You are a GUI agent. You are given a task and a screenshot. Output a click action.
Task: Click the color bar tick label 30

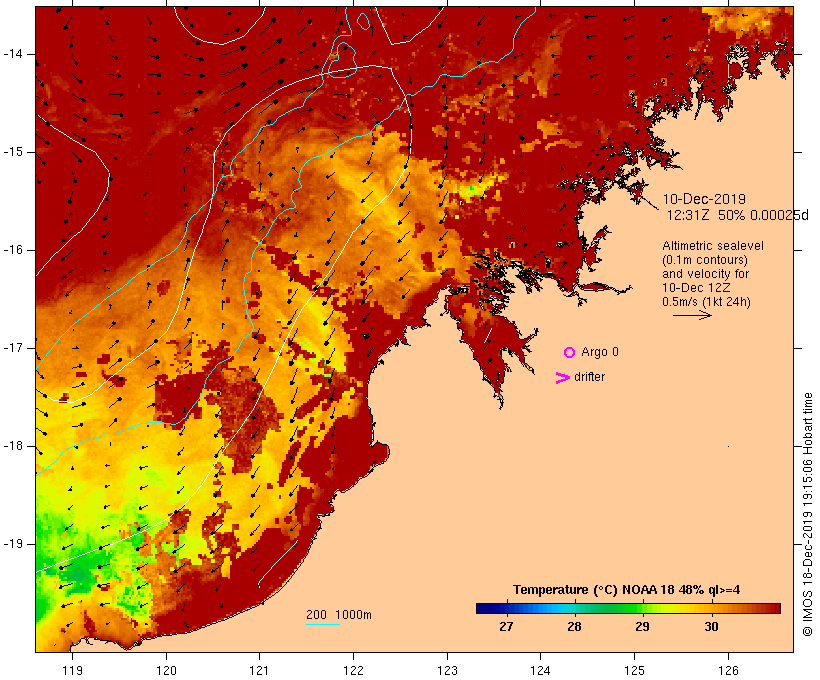pos(711,626)
